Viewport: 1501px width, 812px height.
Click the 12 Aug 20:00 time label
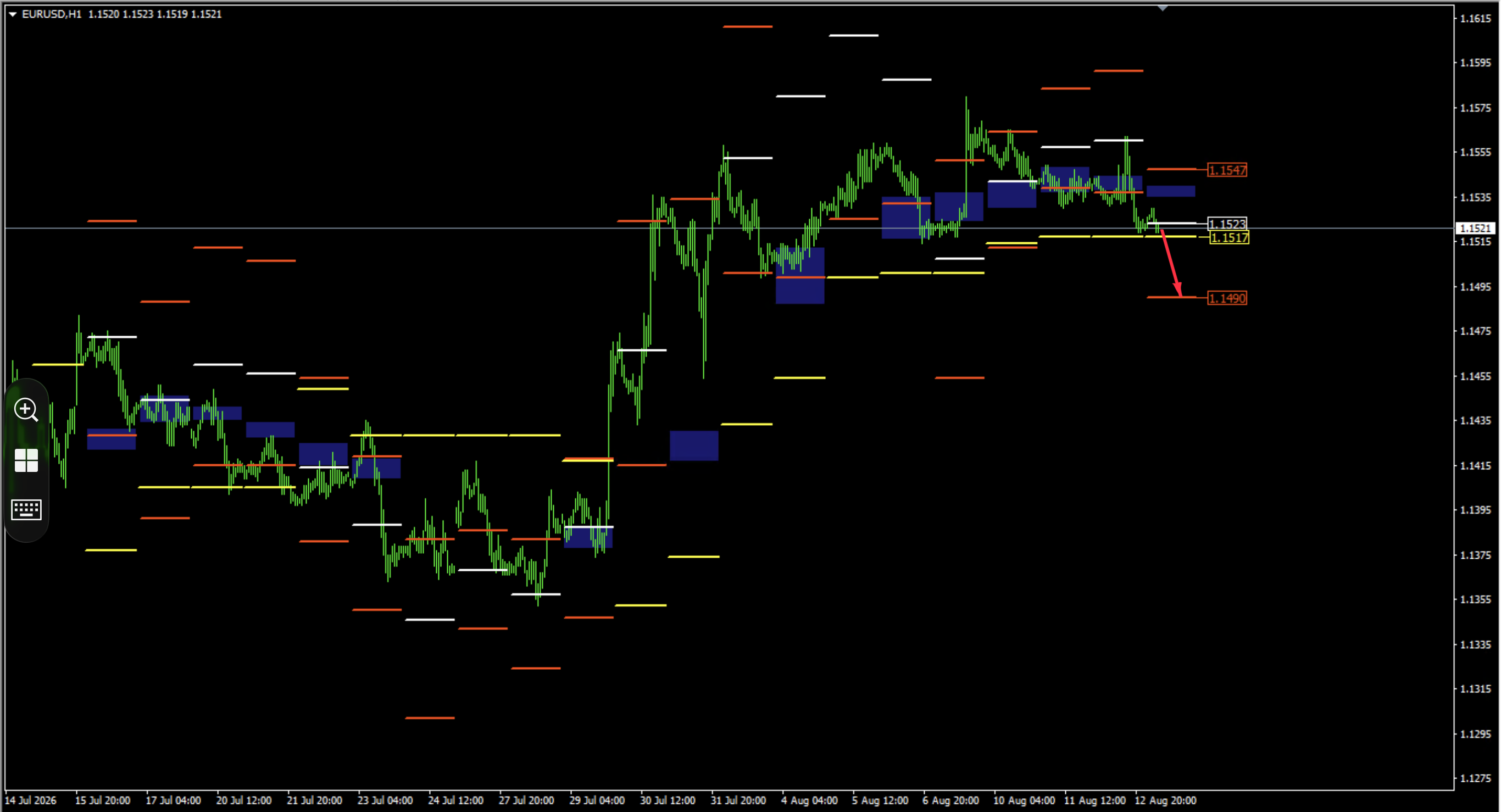point(1165,800)
